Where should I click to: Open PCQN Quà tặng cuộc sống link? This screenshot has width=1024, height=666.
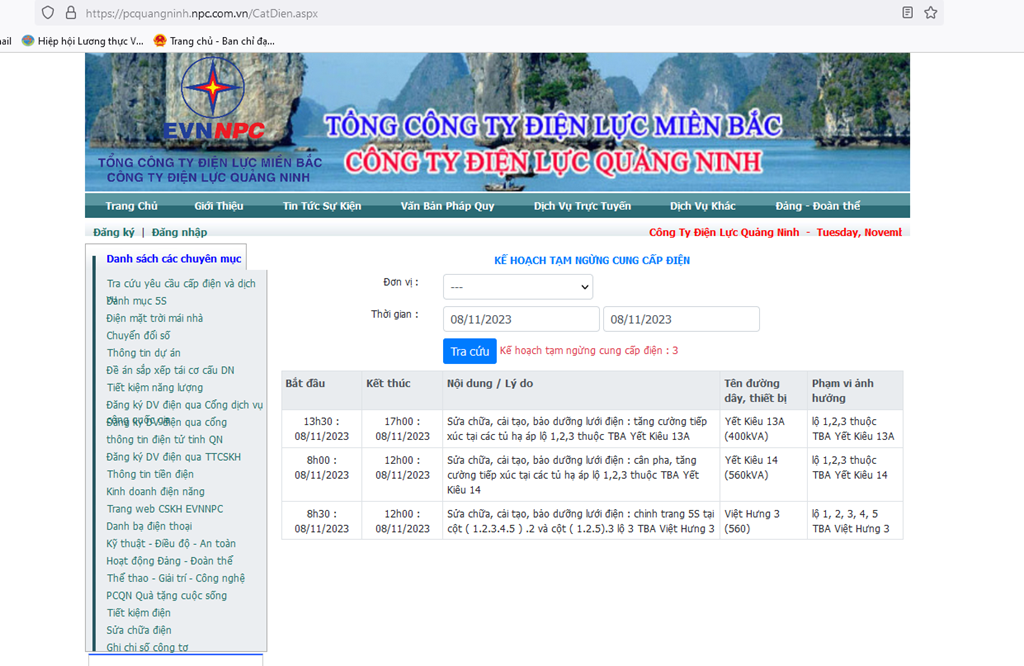(x=167, y=595)
